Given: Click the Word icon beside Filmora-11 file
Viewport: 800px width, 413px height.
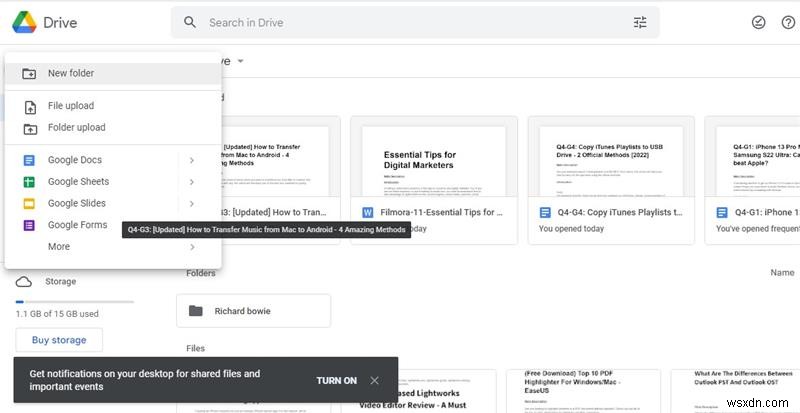Looking at the screenshot, I should (367, 212).
